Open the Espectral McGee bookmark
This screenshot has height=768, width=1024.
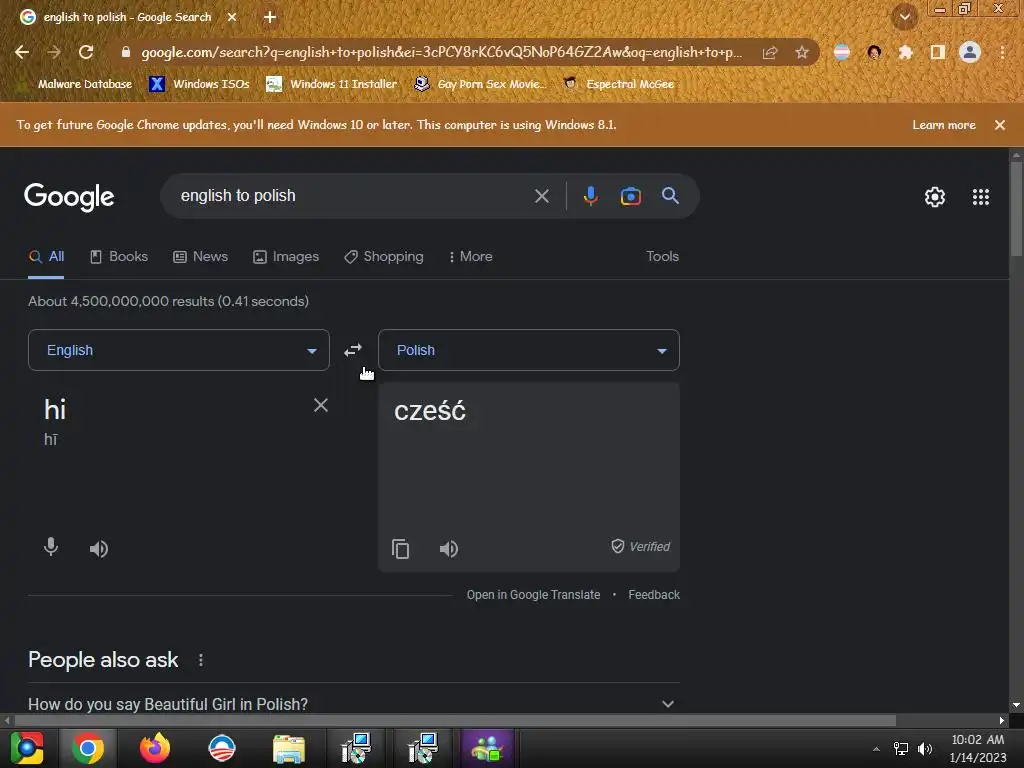[x=619, y=84]
